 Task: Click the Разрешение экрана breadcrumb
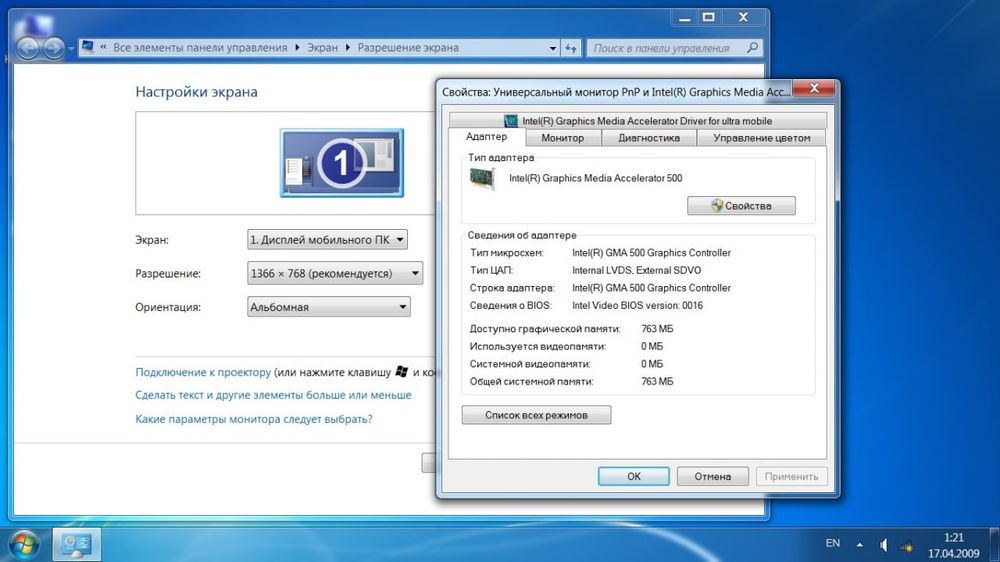(x=408, y=48)
